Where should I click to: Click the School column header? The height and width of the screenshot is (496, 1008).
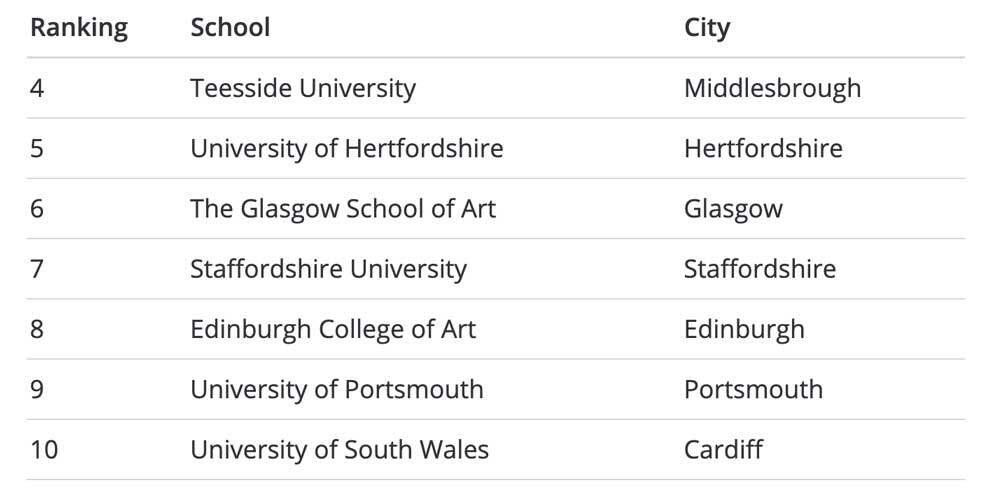coord(230,28)
